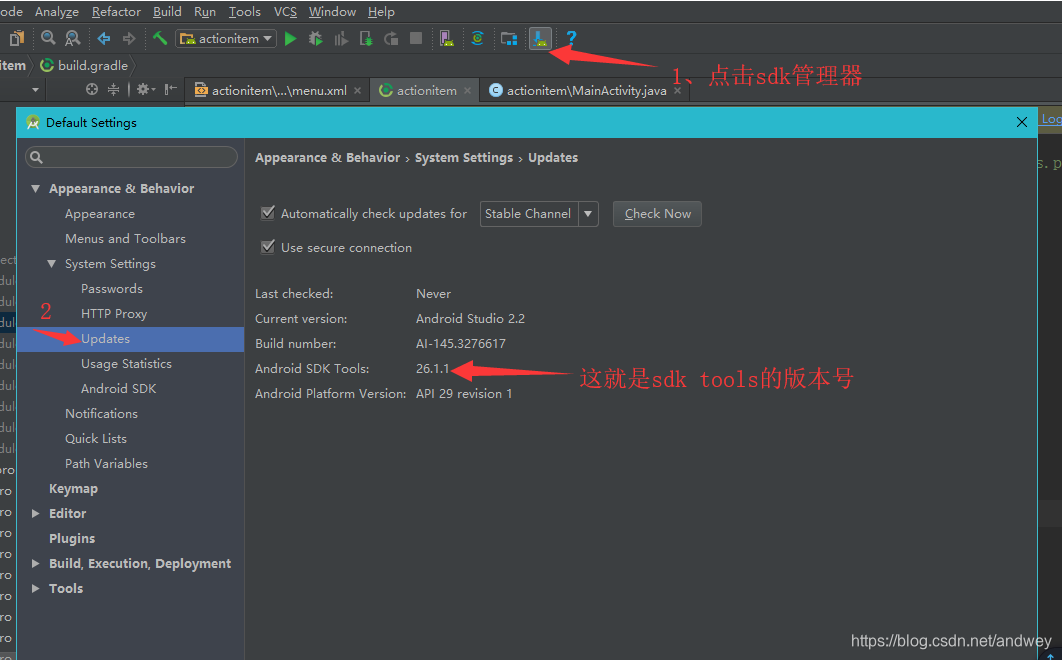Expand the Editor settings section
Image resolution: width=1062 pixels, height=660 pixels.
click(x=35, y=514)
